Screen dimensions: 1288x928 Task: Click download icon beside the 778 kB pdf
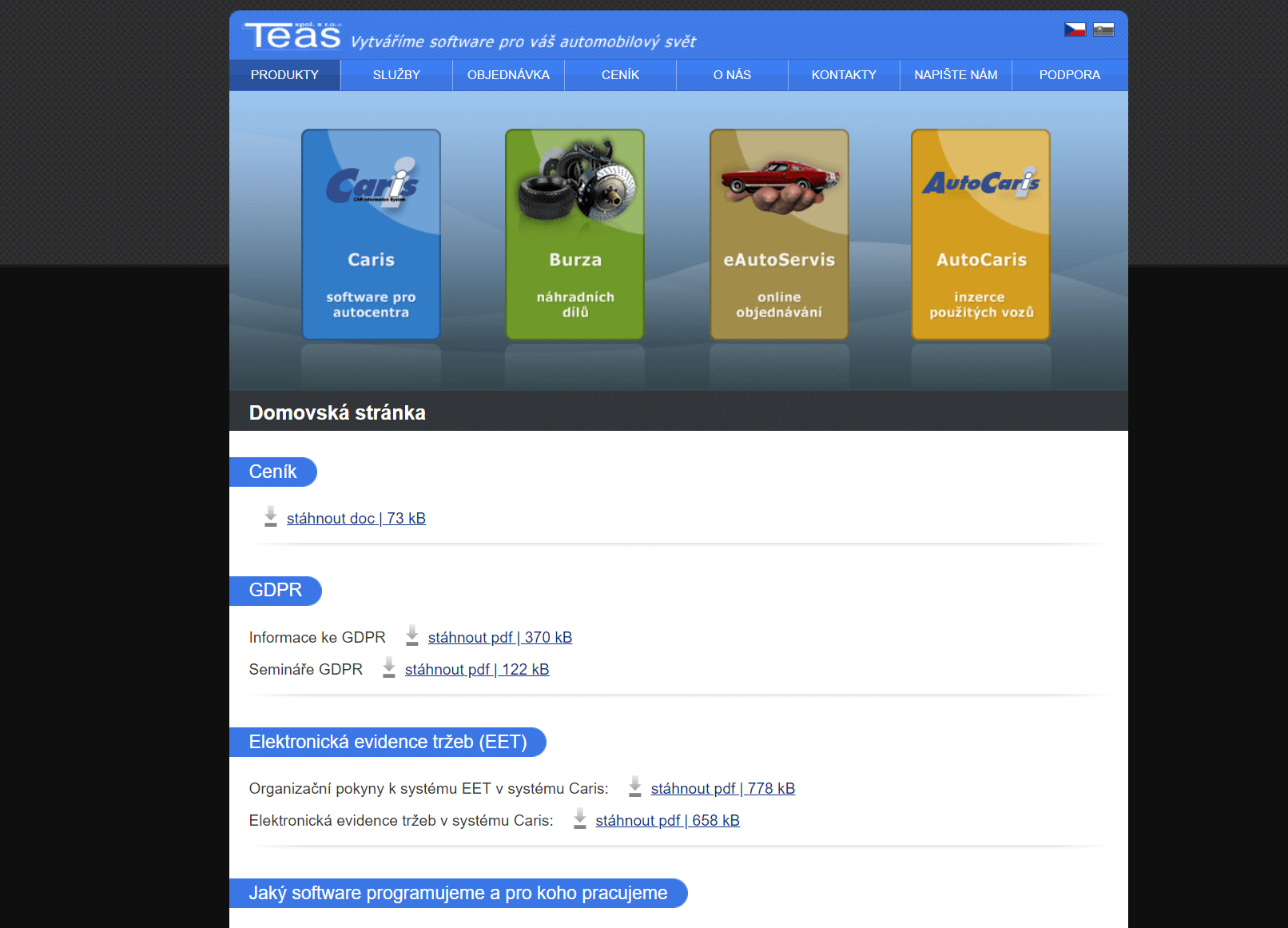(635, 787)
